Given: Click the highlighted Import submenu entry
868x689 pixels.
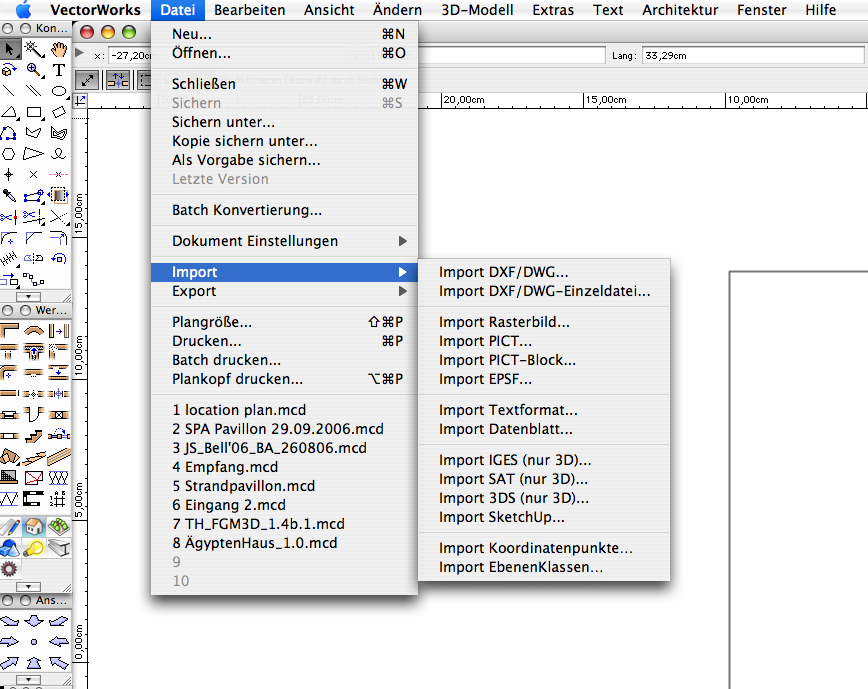Looking at the screenshot, I should tap(284, 272).
